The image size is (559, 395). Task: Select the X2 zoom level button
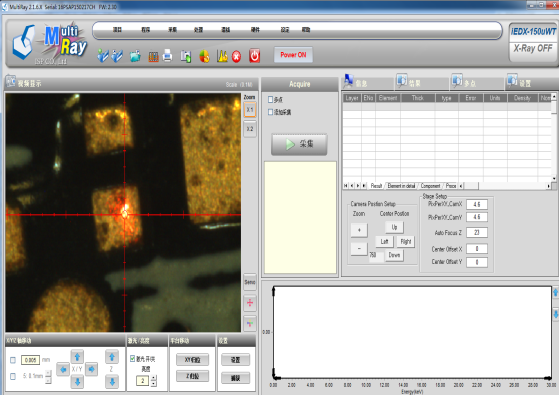click(x=250, y=129)
